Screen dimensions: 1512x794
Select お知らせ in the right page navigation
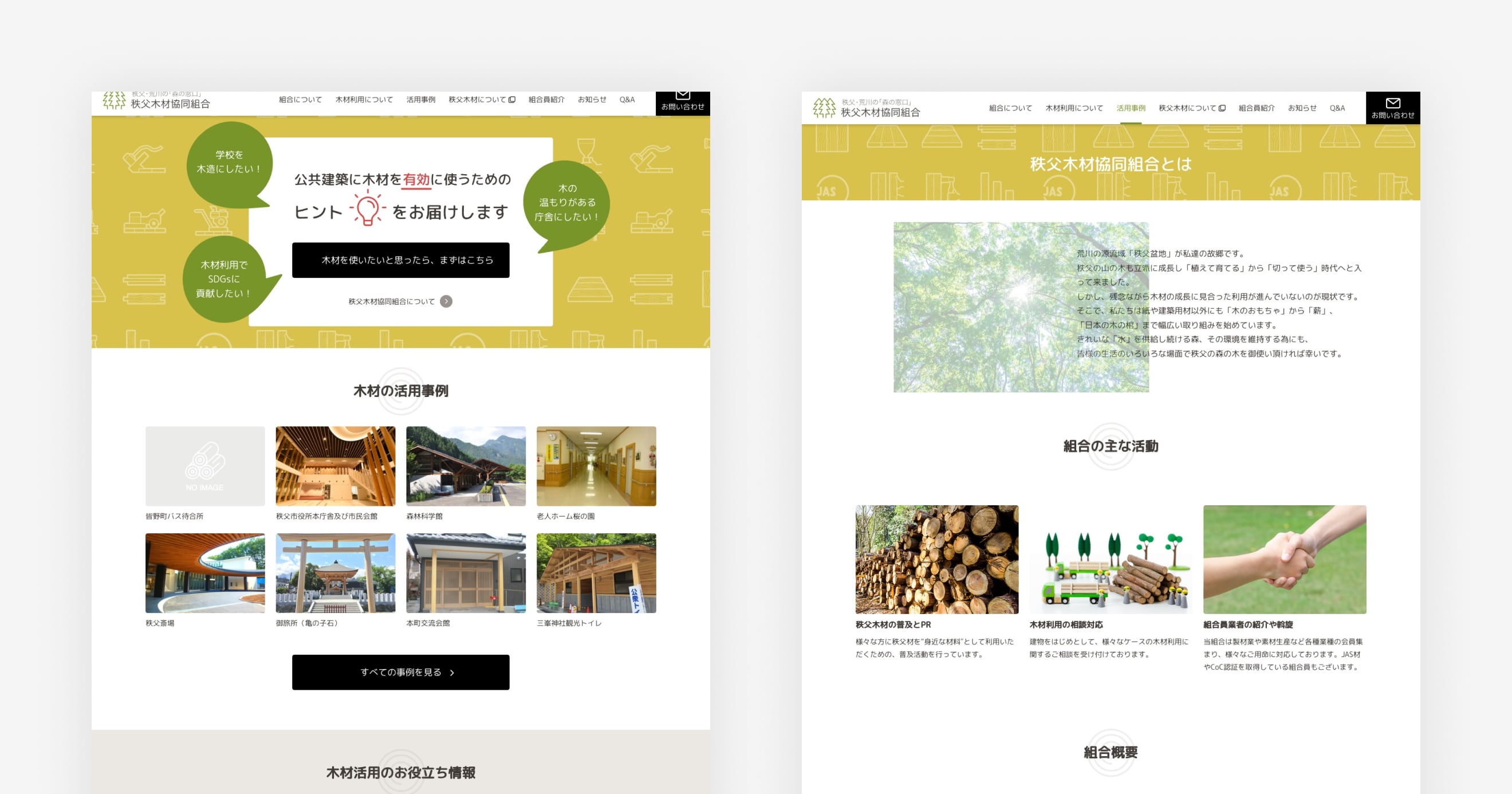click(x=1302, y=108)
